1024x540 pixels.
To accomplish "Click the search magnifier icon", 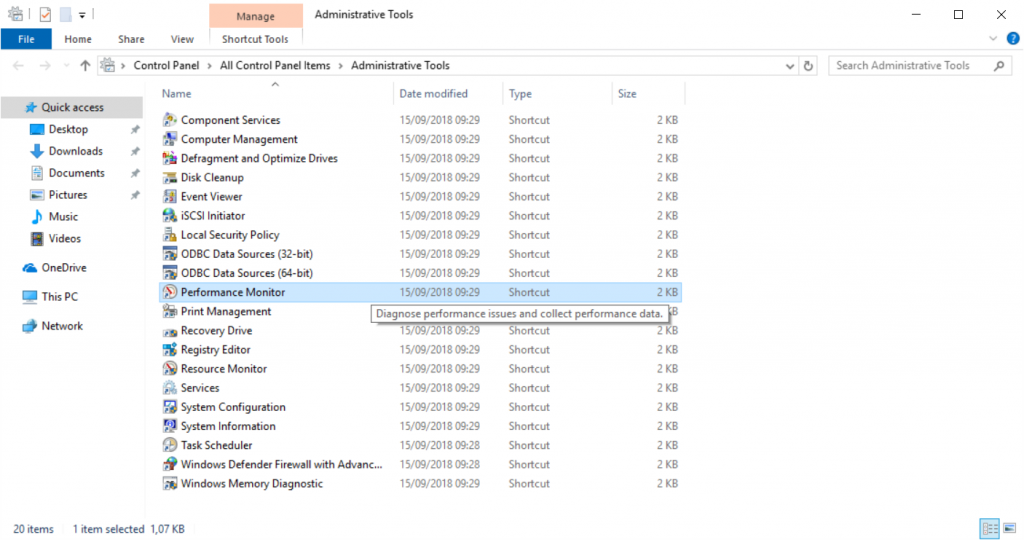I will [x=999, y=65].
